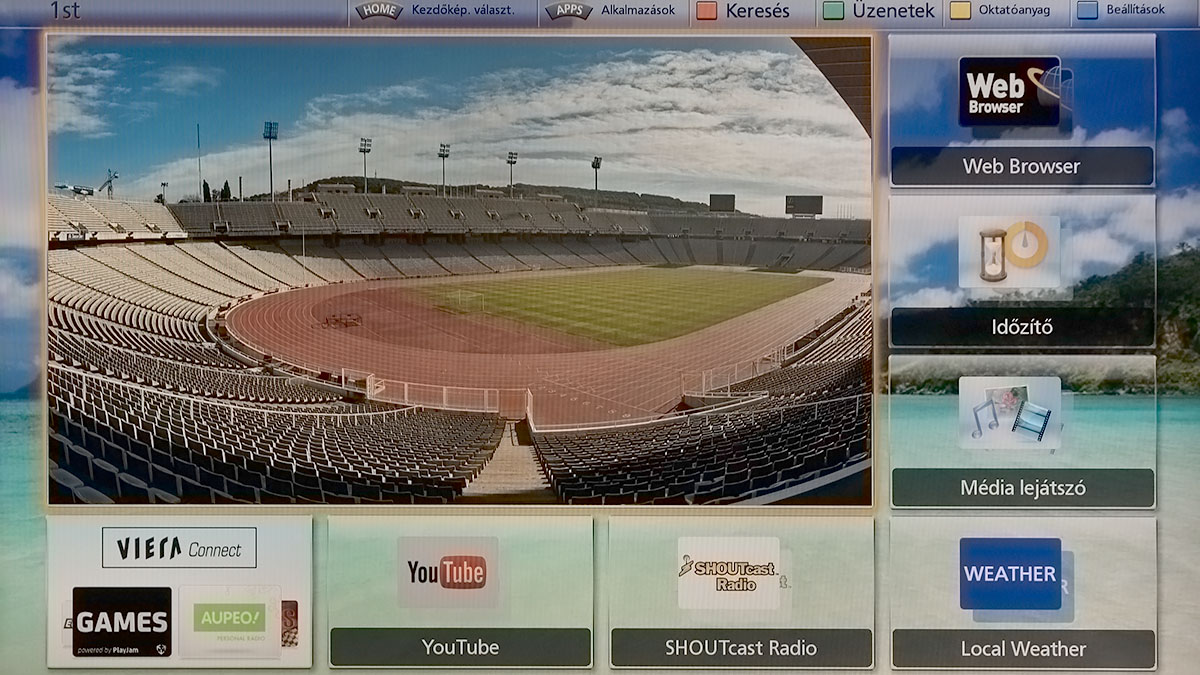Screen dimensions: 1200x675
Task: Click the SHOUTcast Radio label bar
Action: [x=741, y=648]
